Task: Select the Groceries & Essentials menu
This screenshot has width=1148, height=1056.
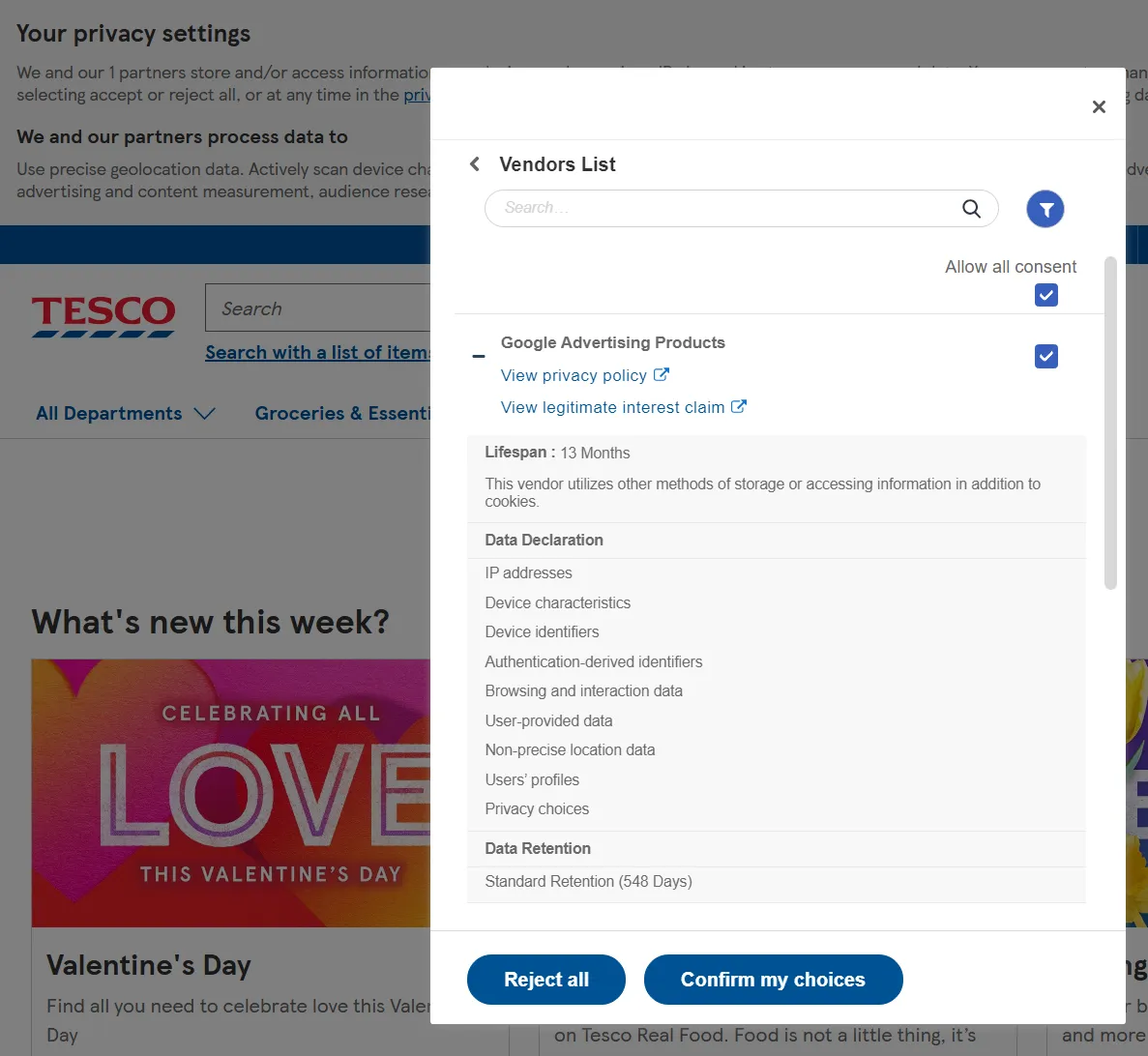Action: pyautogui.click(x=344, y=413)
